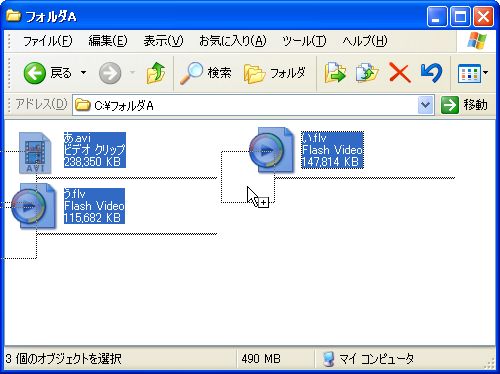Expand the address bar dropdown arrow
Image resolution: width=500 pixels, height=374 pixels.
(425, 105)
